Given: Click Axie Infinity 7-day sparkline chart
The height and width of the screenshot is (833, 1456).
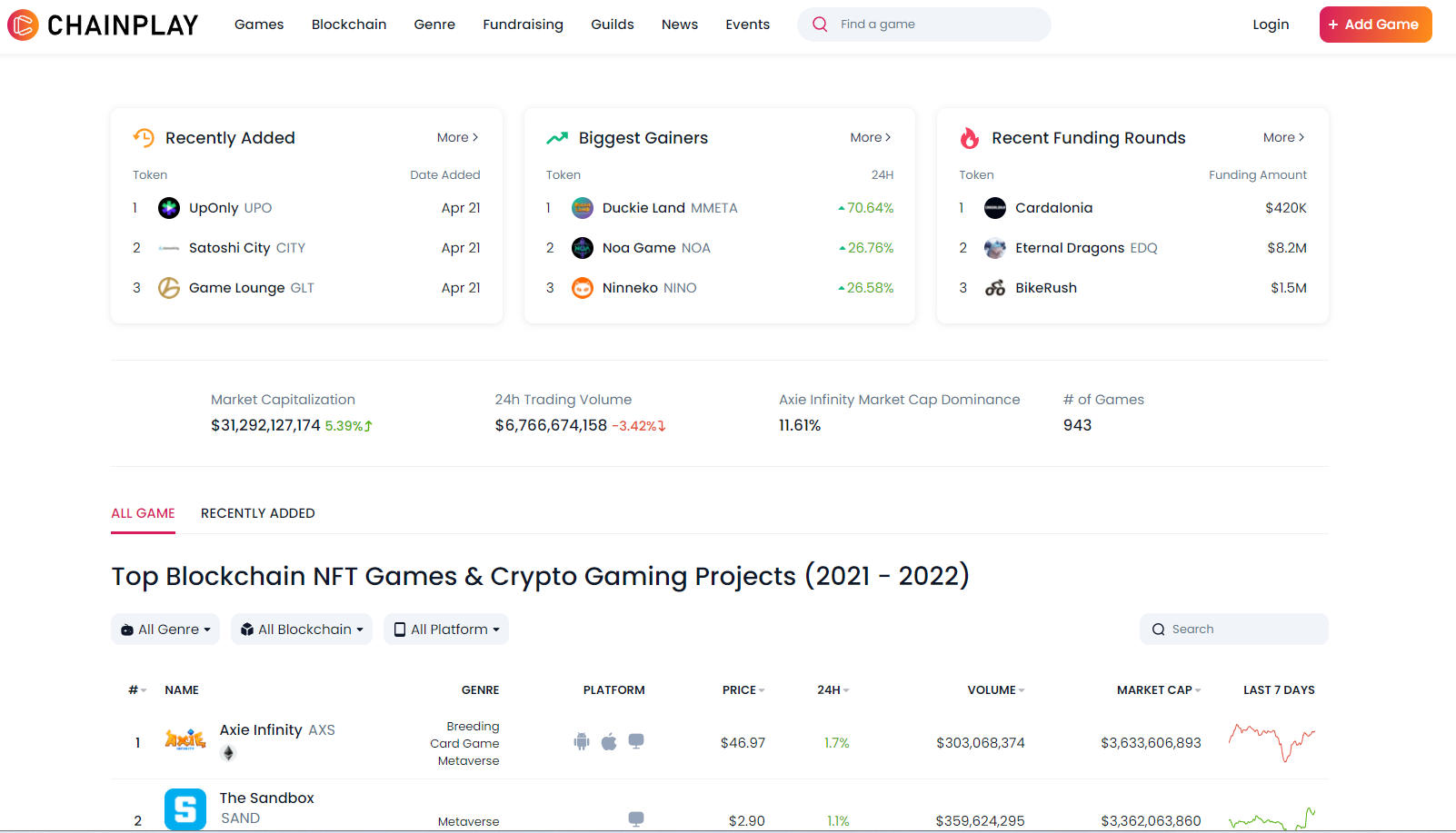Looking at the screenshot, I should click(1272, 742).
